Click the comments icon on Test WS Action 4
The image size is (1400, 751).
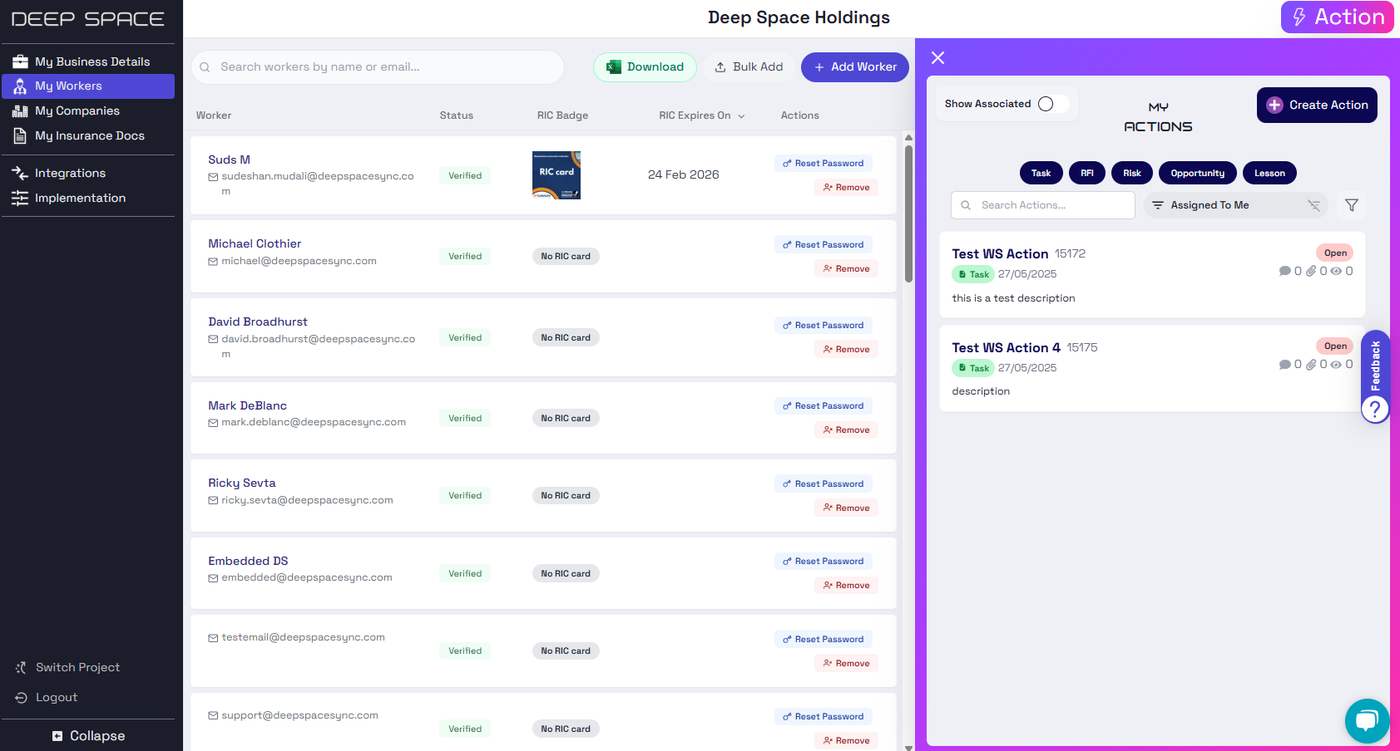pyautogui.click(x=1285, y=365)
